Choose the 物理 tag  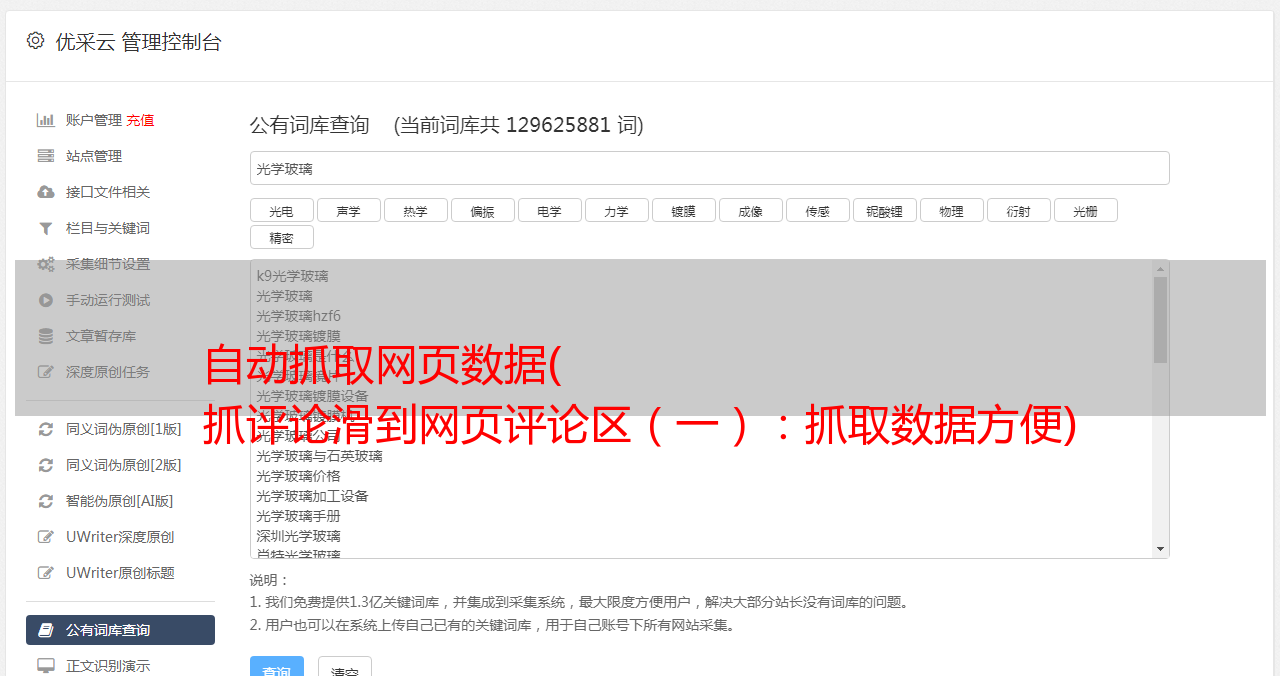pyautogui.click(x=952, y=210)
